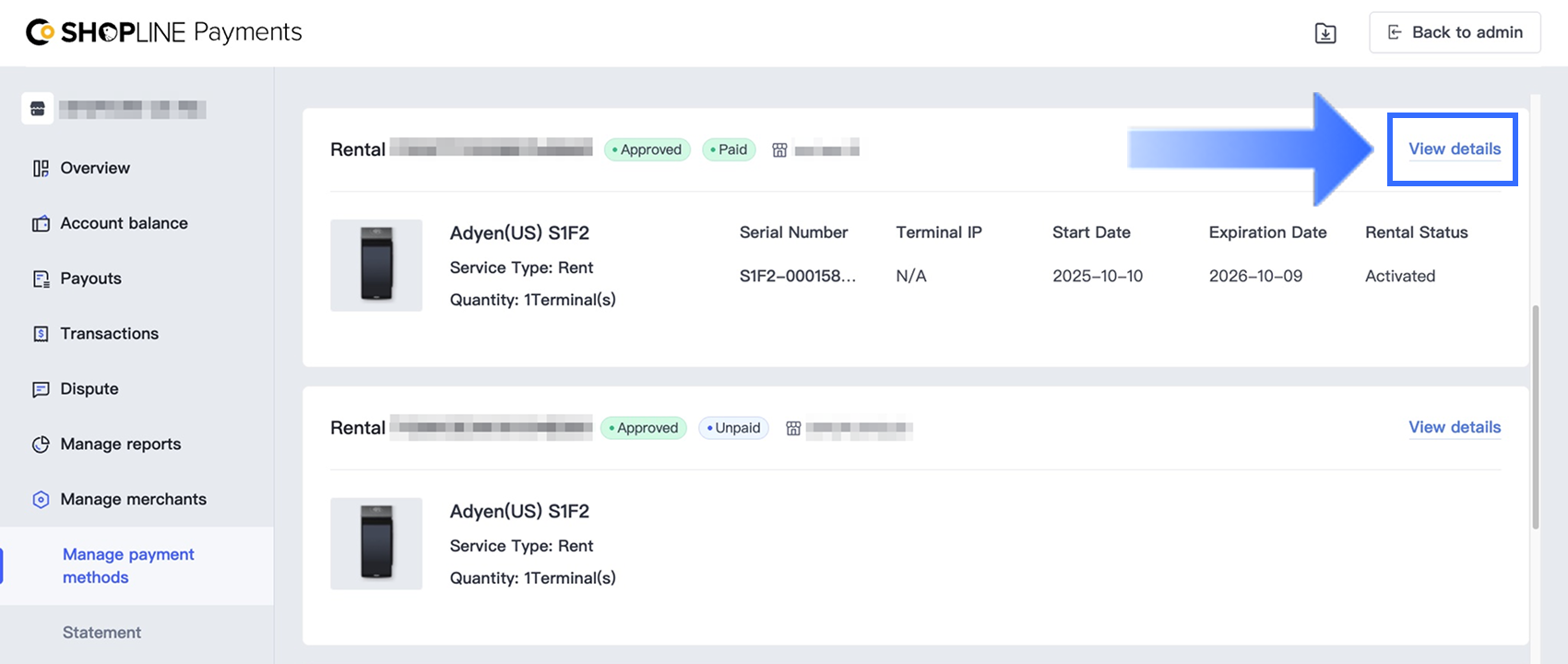This screenshot has height=664, width=1568.
Task: Click terminal thumbnail in the Paid rental
Action: (x=376, y=266)
